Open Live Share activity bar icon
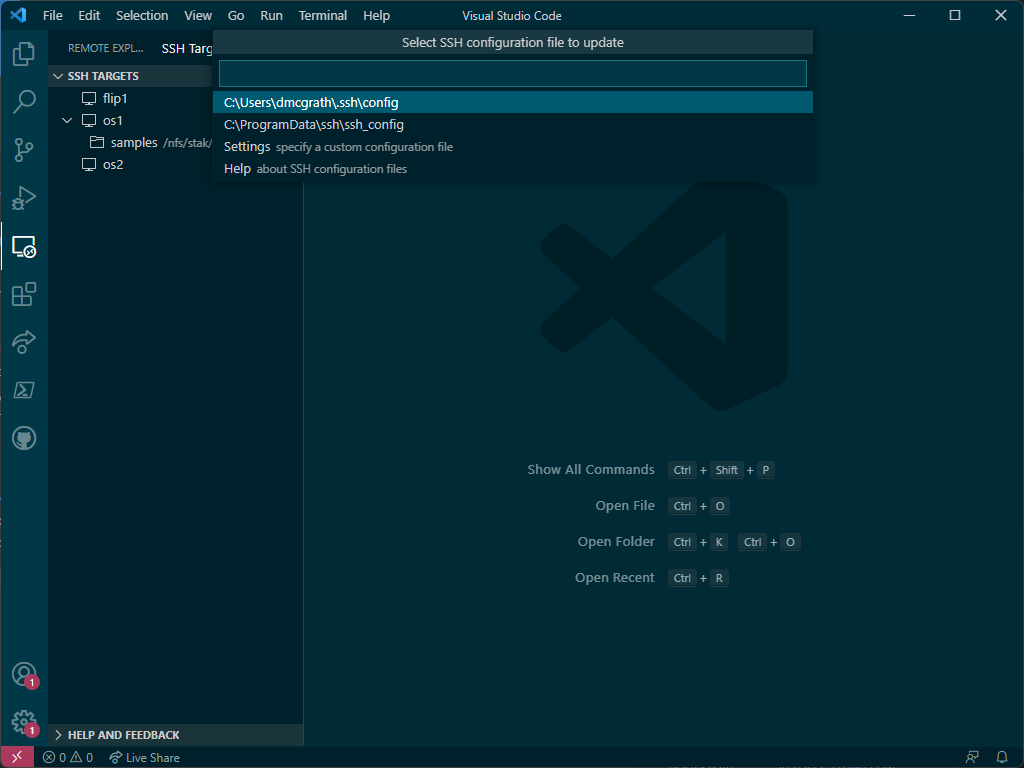This screenshot has height=768, width=1024. (24, 342)
